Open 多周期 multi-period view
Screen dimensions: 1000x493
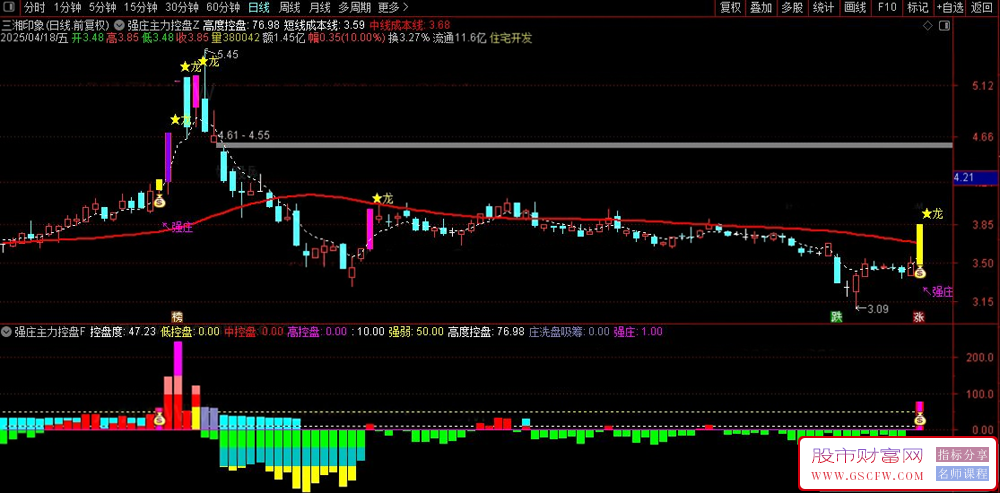354,8
